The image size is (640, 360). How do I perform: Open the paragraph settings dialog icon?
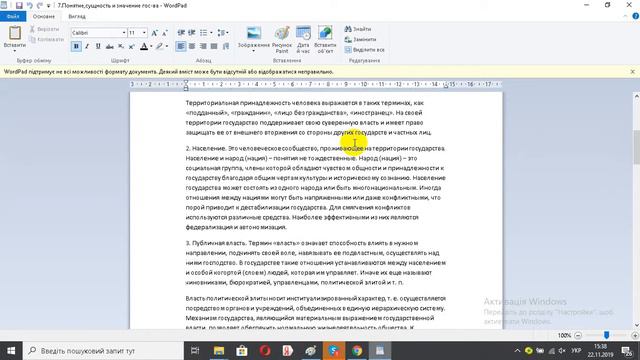(x=226, y=47)
